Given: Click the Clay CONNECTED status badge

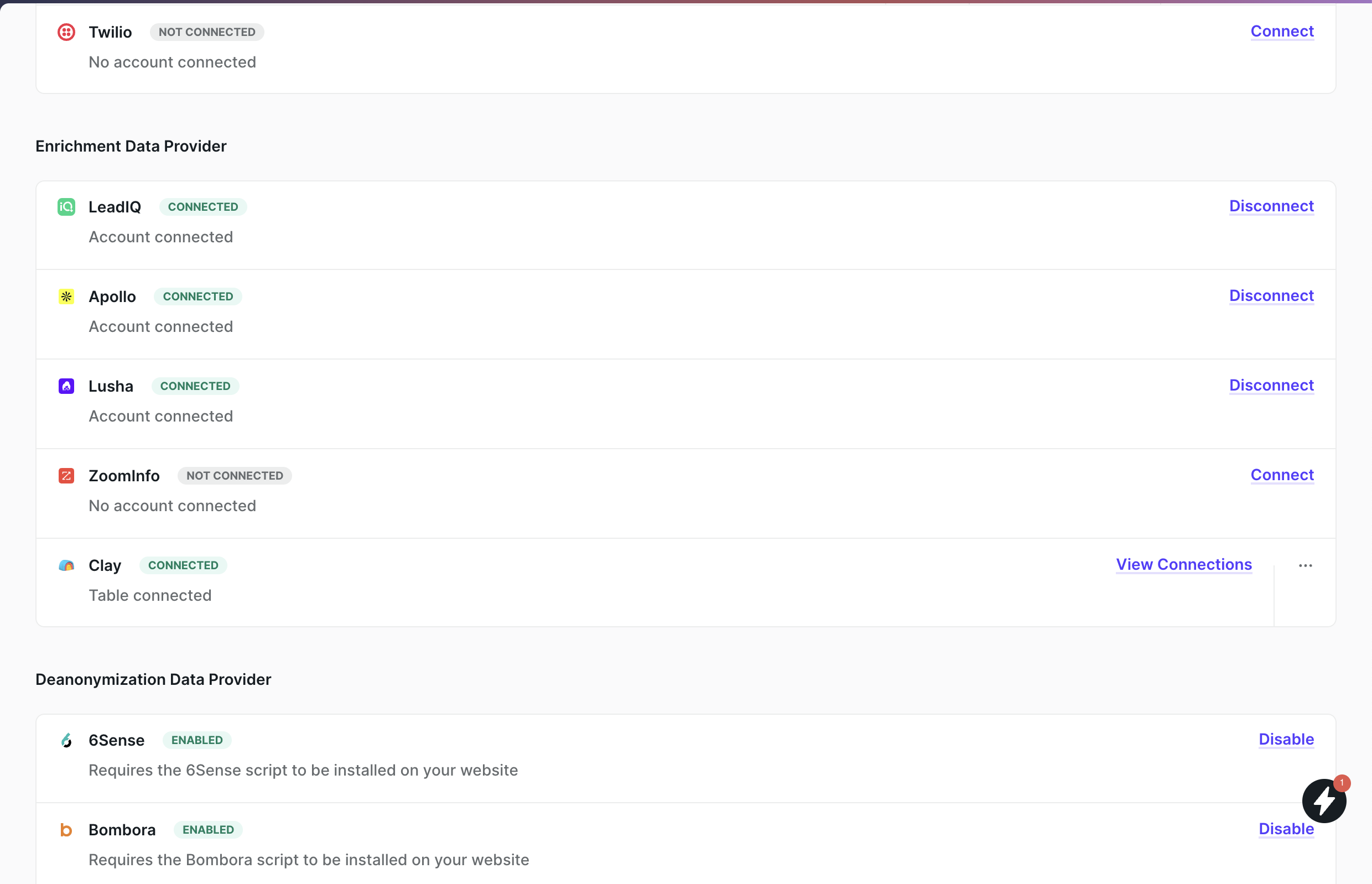Looking at the screenshot, I should click(183, 565).
